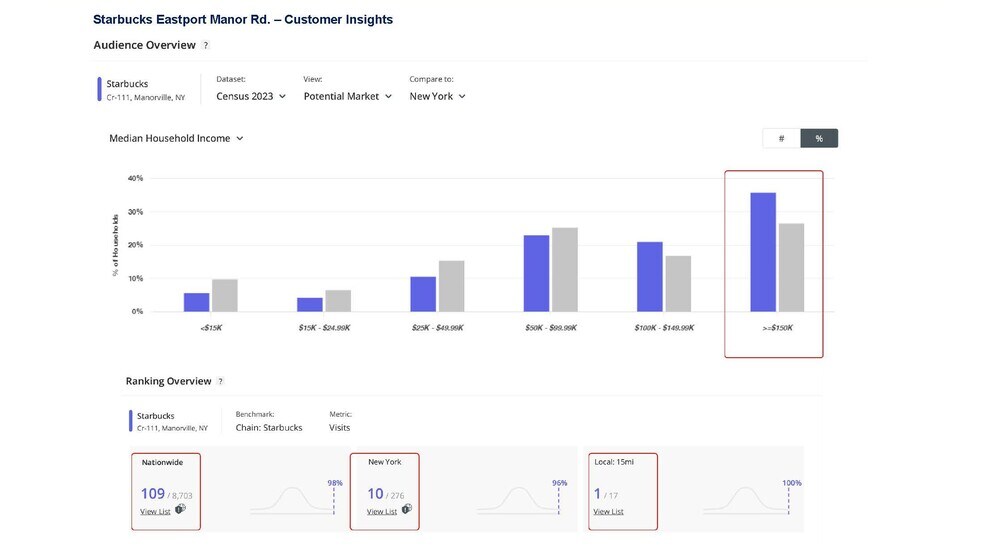Click the >=$150K axis label
Viewport: 984px width, 549px height.
778,328
